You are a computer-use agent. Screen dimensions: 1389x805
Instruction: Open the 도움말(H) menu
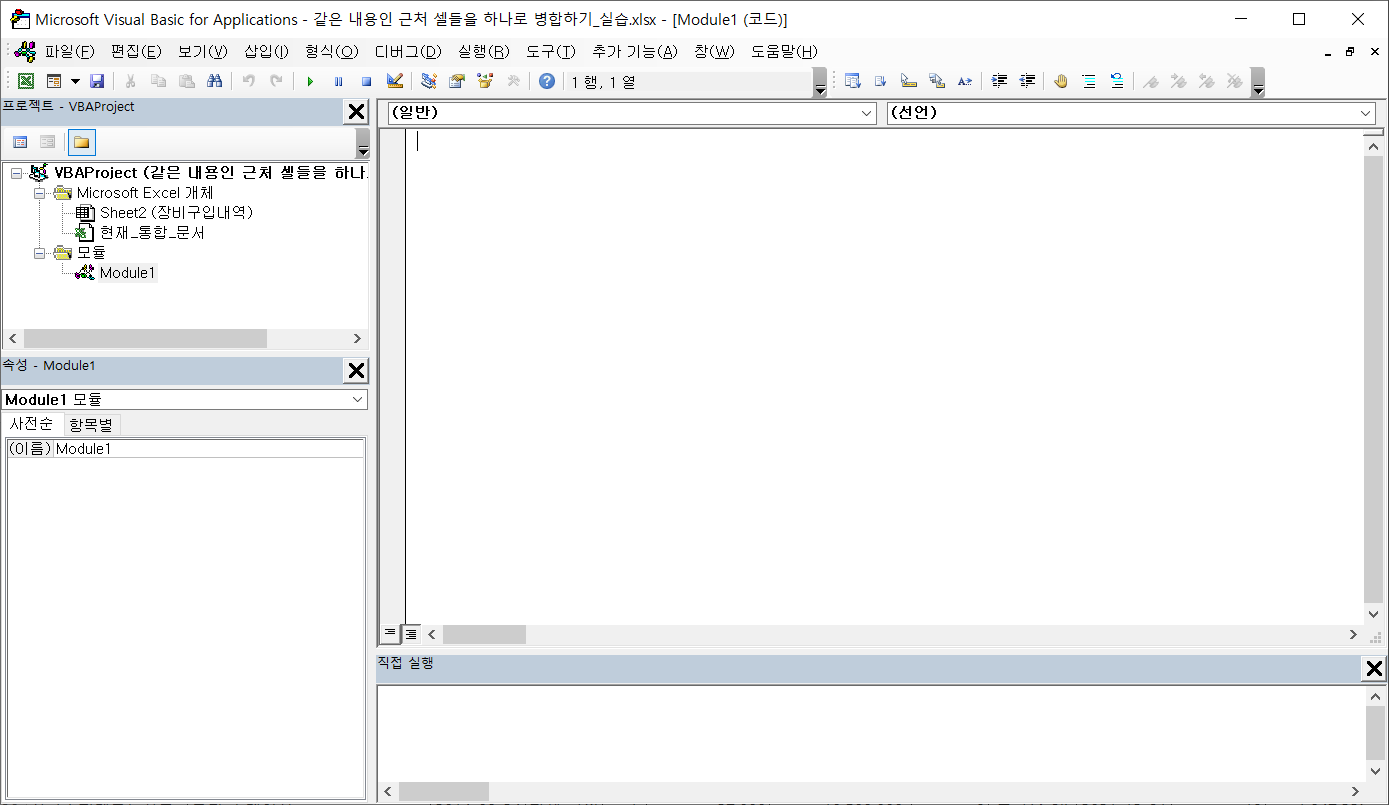[784, 51]
